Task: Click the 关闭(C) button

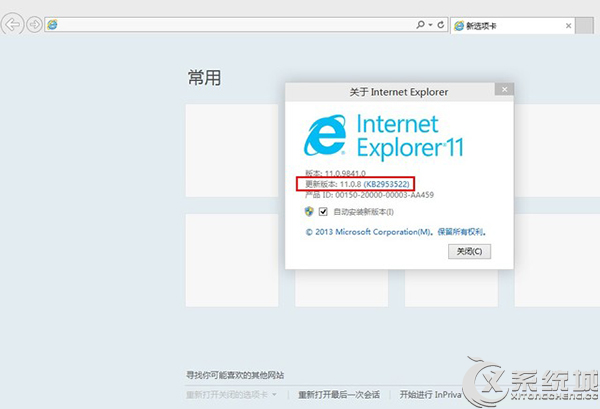Action: click(x=469, y=251)
